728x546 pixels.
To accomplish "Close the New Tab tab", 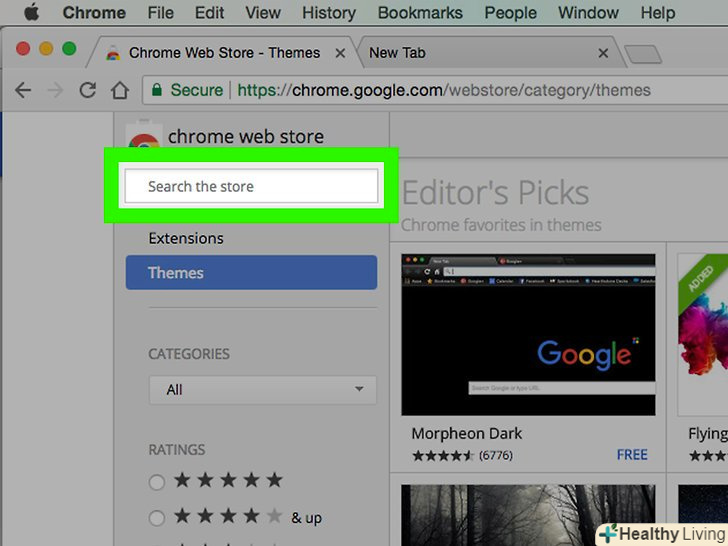I will (x=603, y=53).
